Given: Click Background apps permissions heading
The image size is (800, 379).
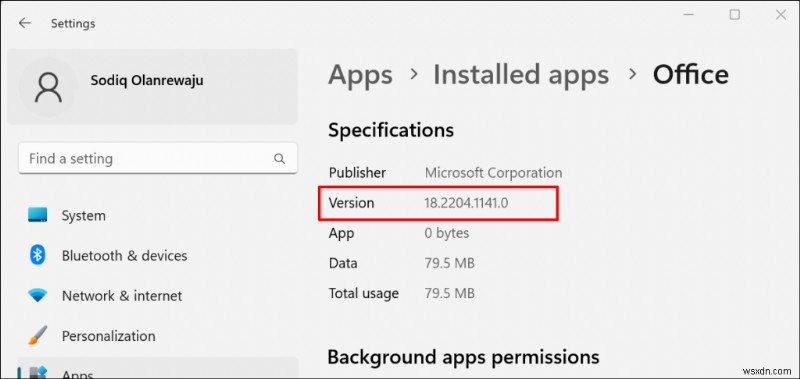Looking at the screenshot, I should click(463, 357).
